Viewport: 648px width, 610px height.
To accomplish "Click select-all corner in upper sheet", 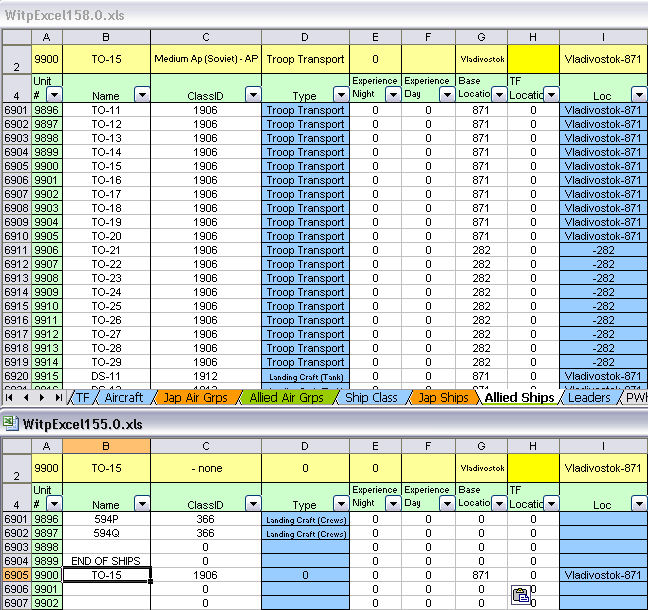I will point(17,37).
